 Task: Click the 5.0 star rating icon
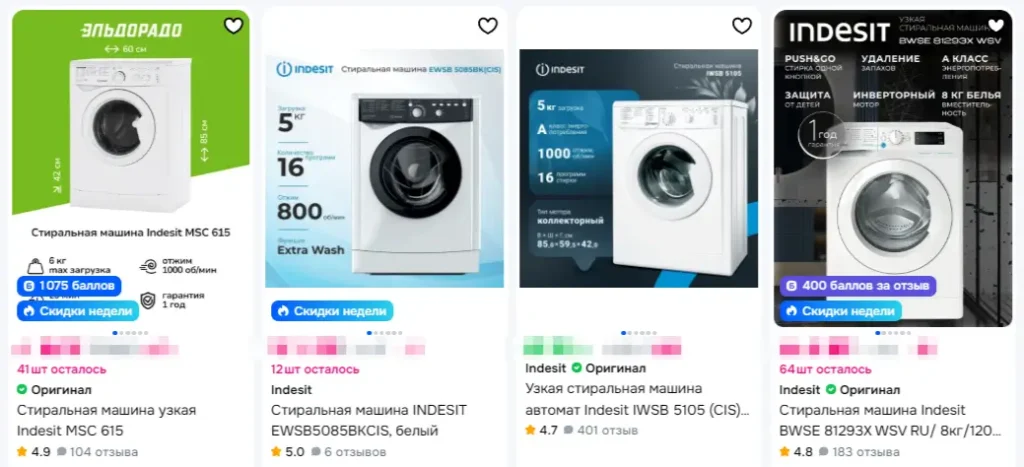(x=276, y=451)
